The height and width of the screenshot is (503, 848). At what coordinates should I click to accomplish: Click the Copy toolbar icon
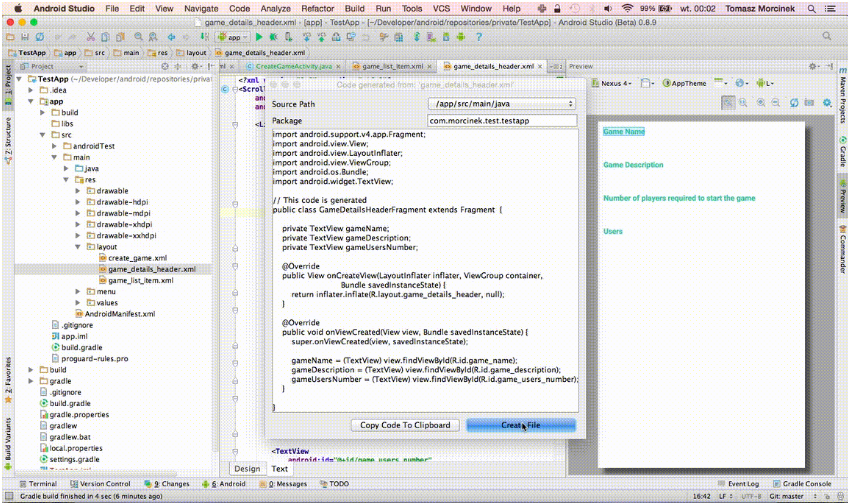pos(105,37)
